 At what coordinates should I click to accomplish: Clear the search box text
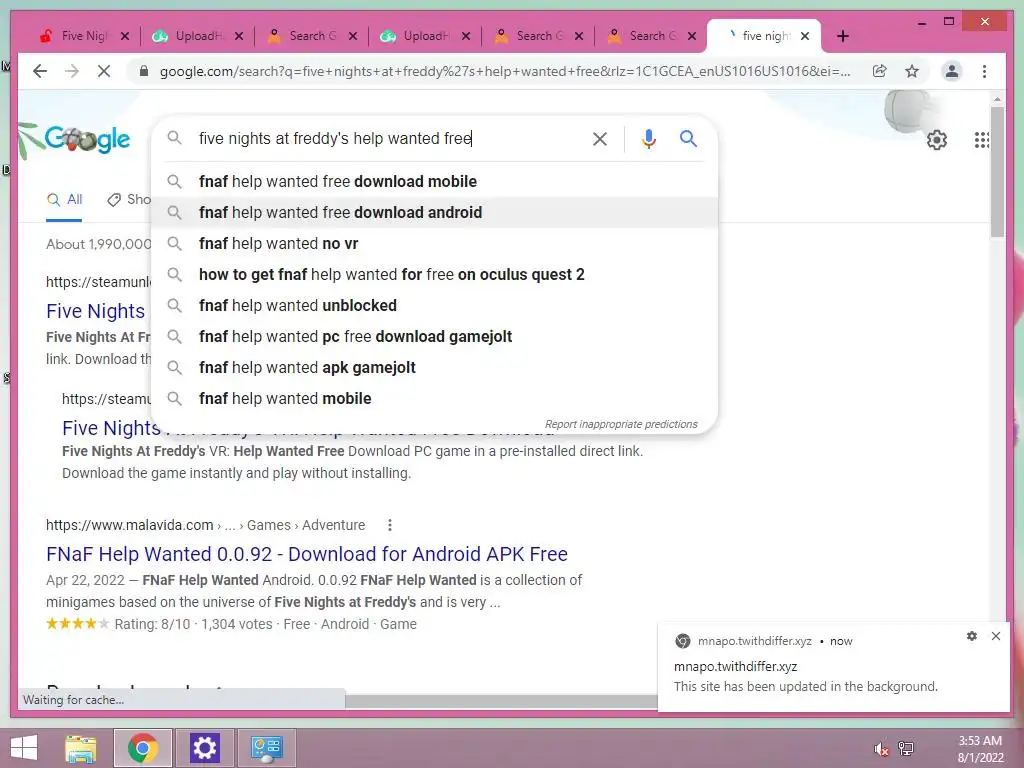[600, 138]
